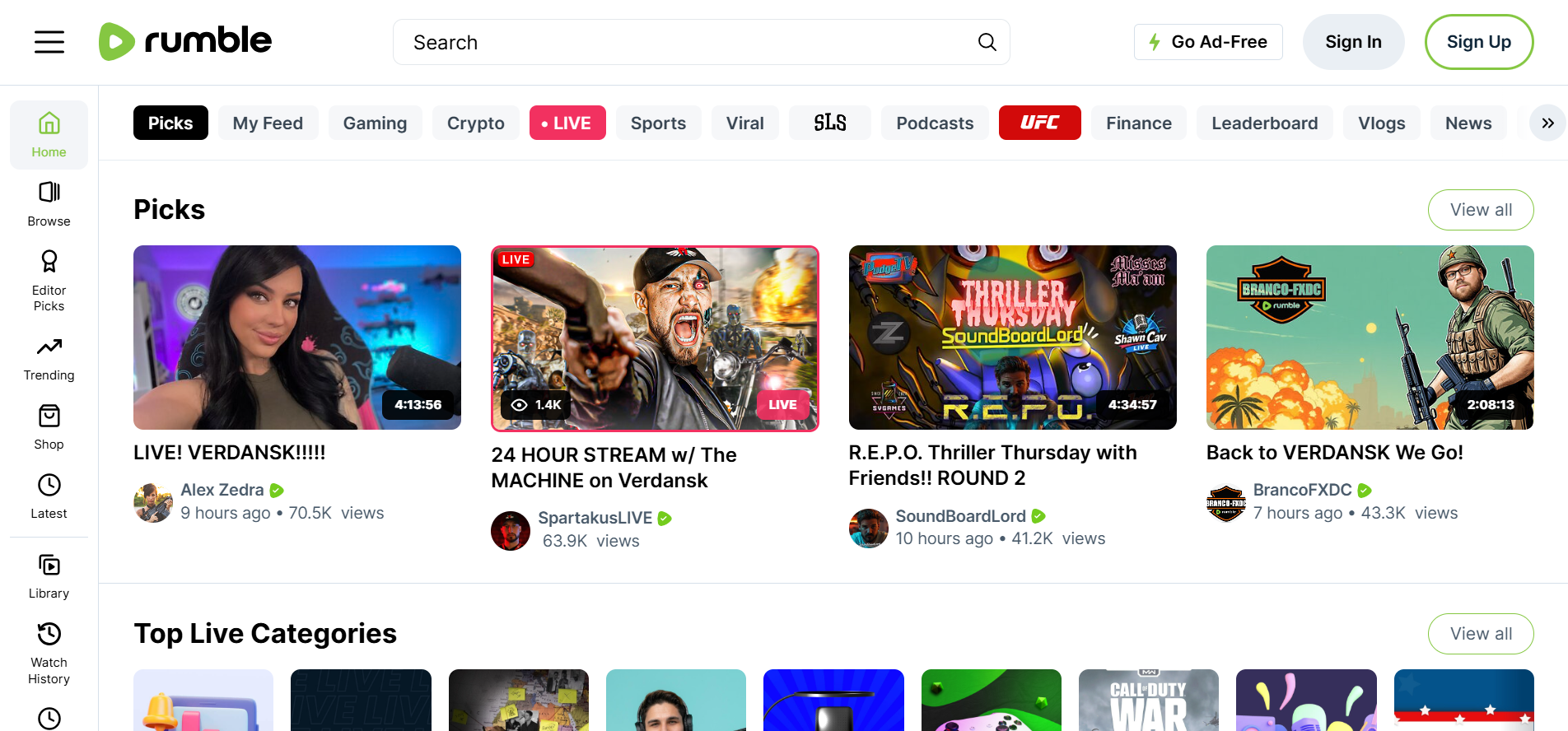Visit SoundBoardLord channel name link
The height and width of the screenshot is (731, 1568).
(x=960, y=516)
